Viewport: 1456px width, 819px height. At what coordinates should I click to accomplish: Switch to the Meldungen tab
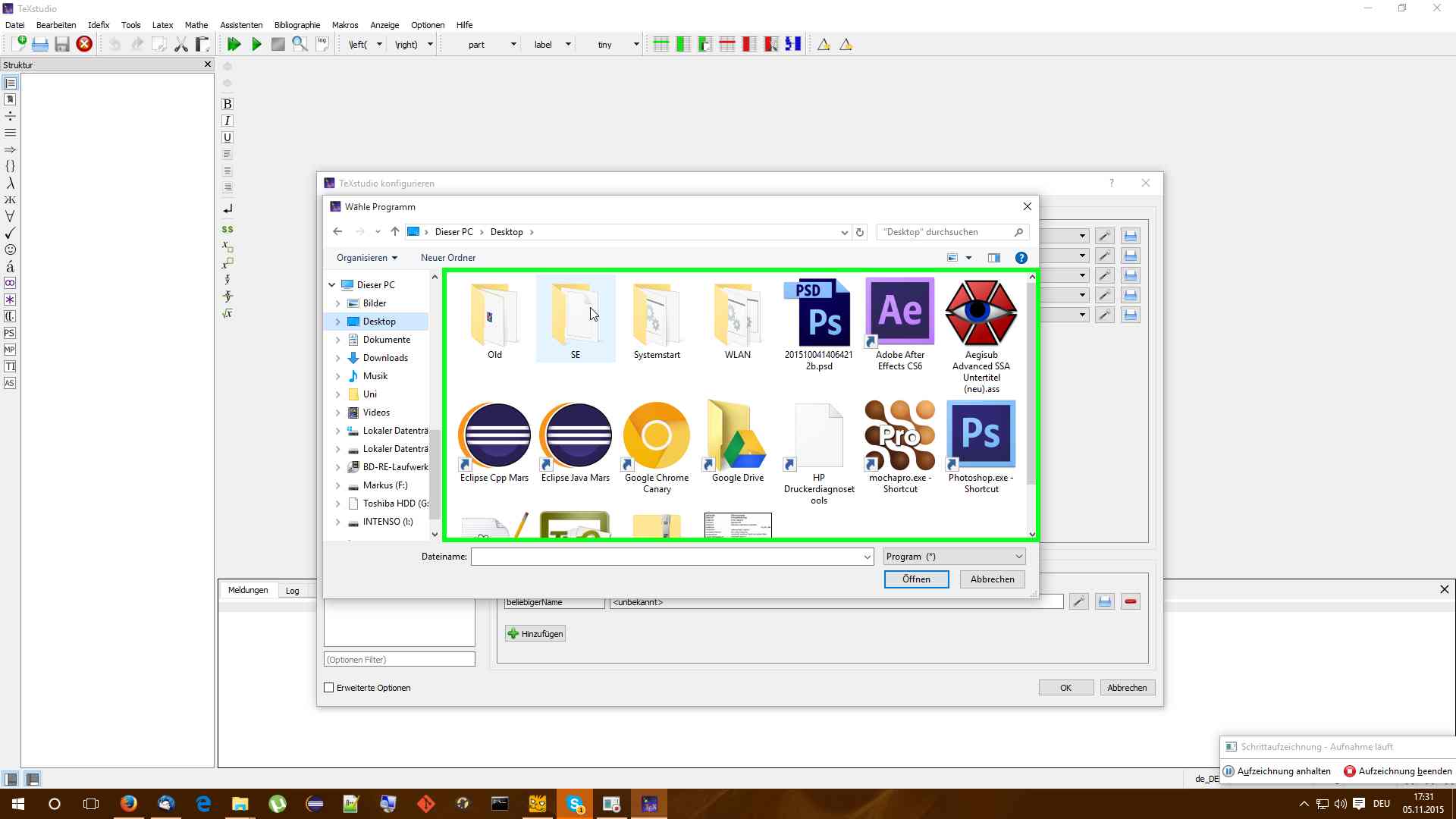(x=248, y=590)
